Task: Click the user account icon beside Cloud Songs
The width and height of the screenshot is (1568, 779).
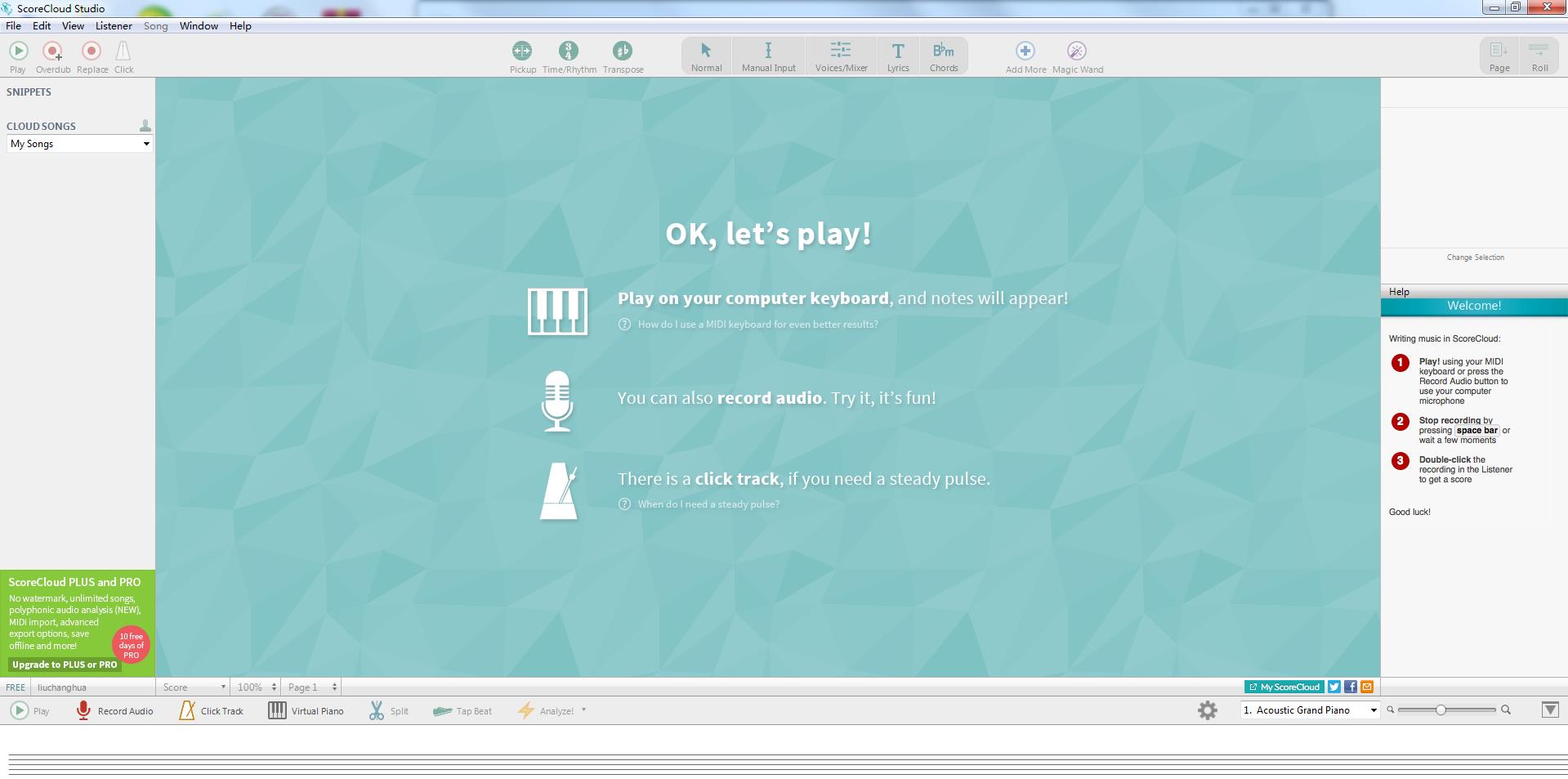Action: pos(145,126)
